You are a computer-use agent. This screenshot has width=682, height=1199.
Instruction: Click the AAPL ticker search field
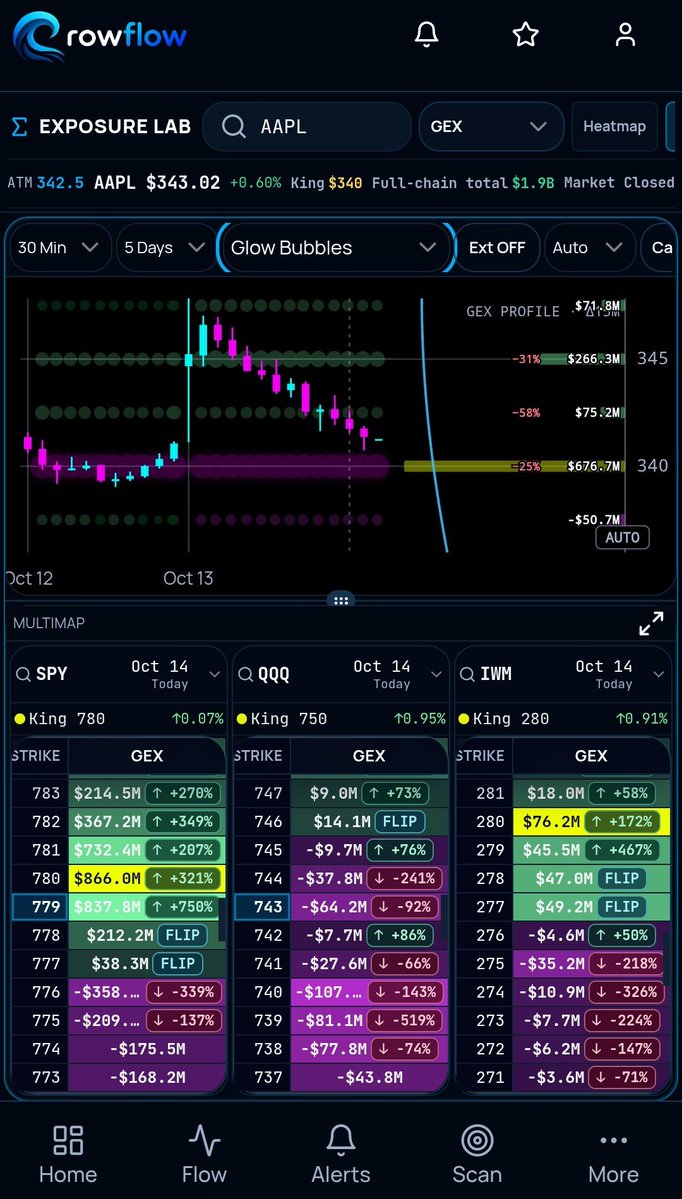(307, 126)
